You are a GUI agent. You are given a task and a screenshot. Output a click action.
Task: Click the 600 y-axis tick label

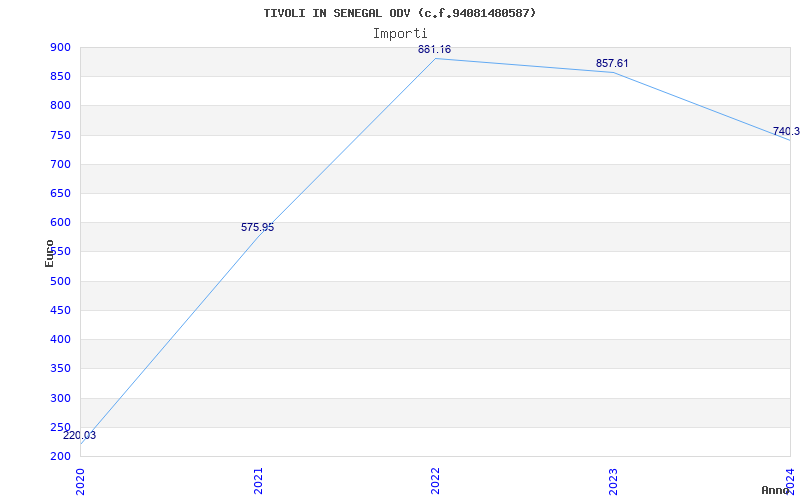[x=60, y=222]
